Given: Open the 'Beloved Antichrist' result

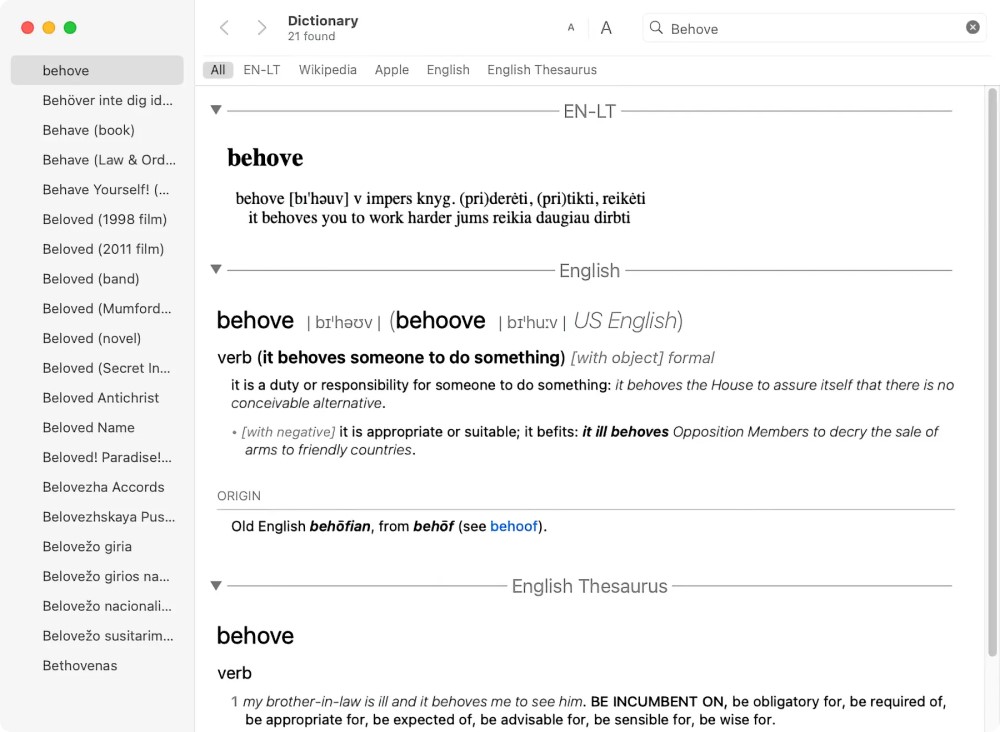Looking at the screenshot, I should click(x=97, y=398).
